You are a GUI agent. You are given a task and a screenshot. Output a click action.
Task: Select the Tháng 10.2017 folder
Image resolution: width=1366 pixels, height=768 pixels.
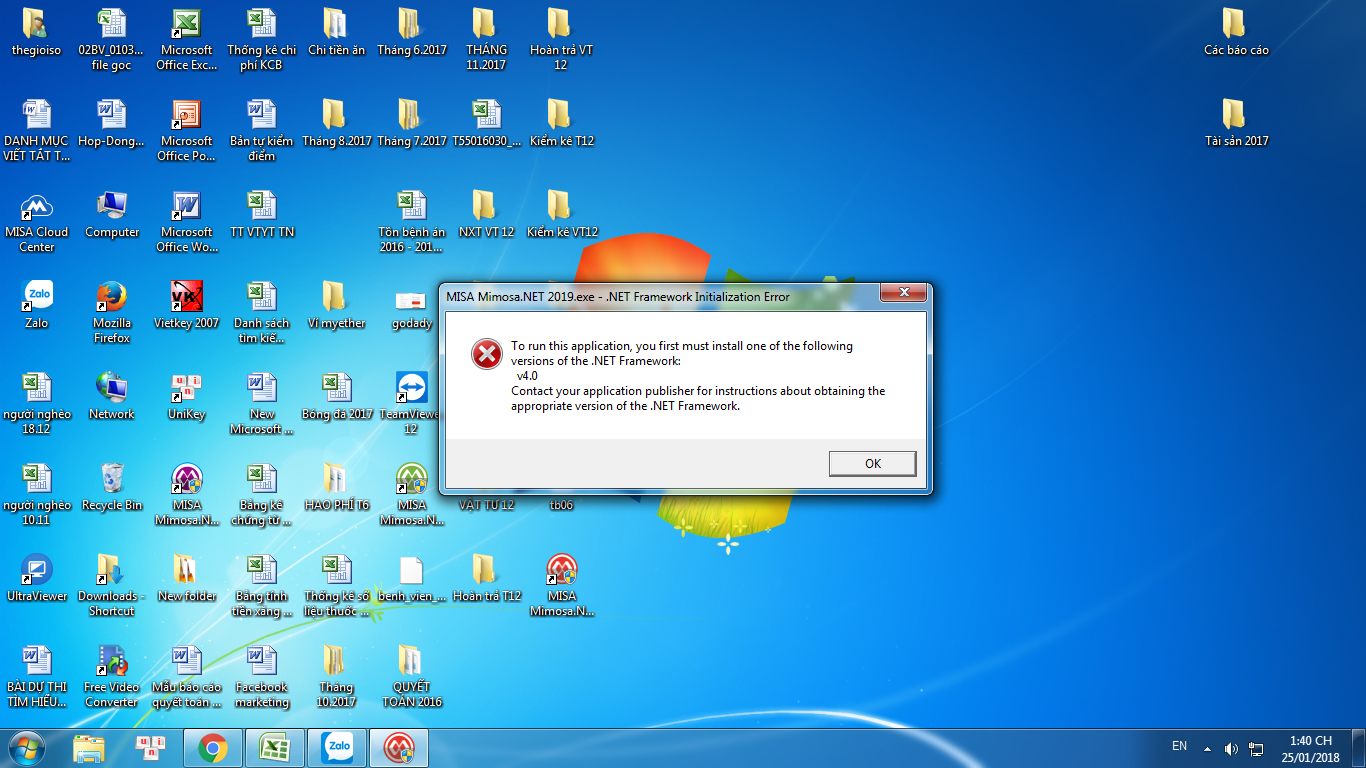(336, 677)
